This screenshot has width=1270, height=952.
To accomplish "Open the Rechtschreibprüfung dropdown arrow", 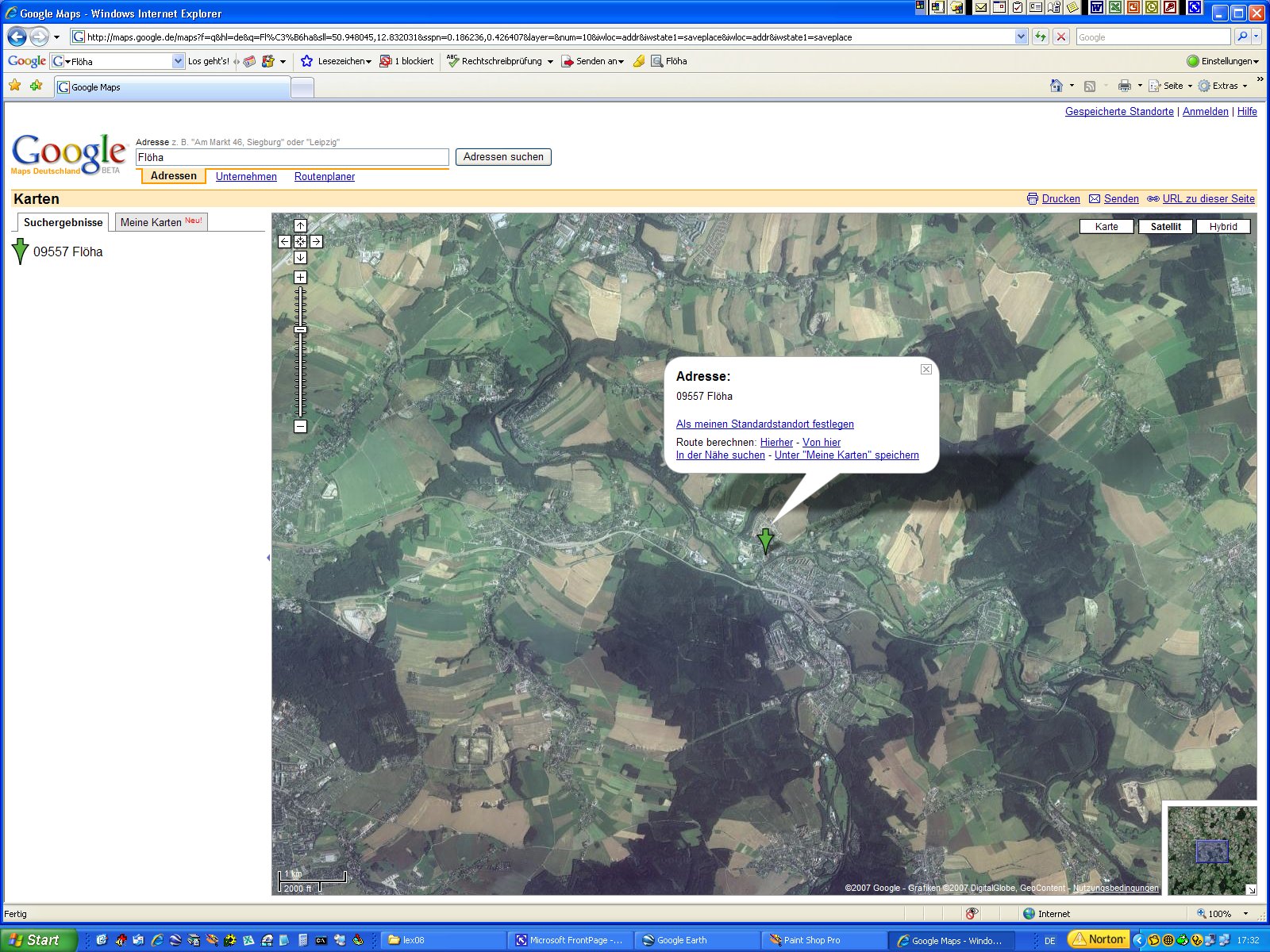I will [550, 61].
